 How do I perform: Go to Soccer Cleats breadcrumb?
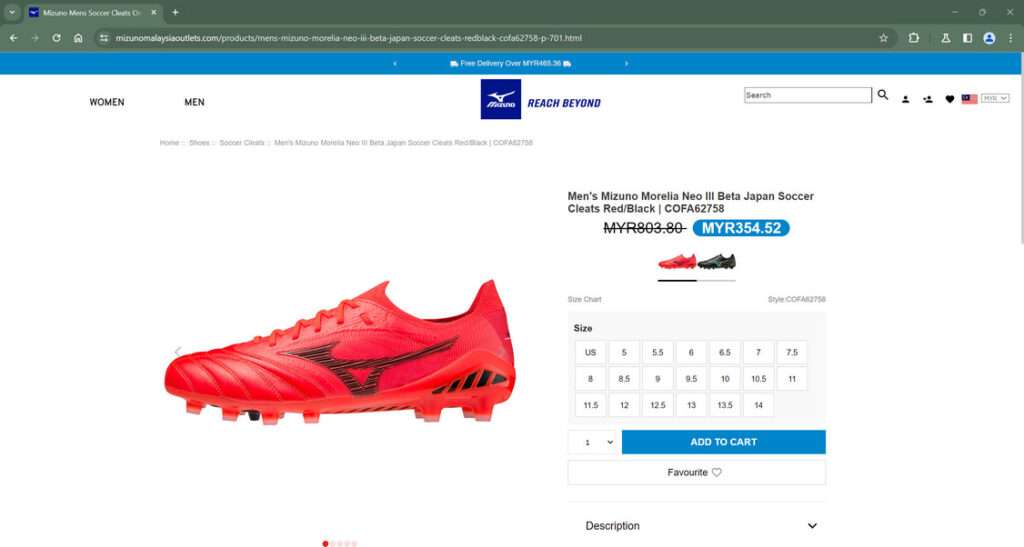[242, 142]
